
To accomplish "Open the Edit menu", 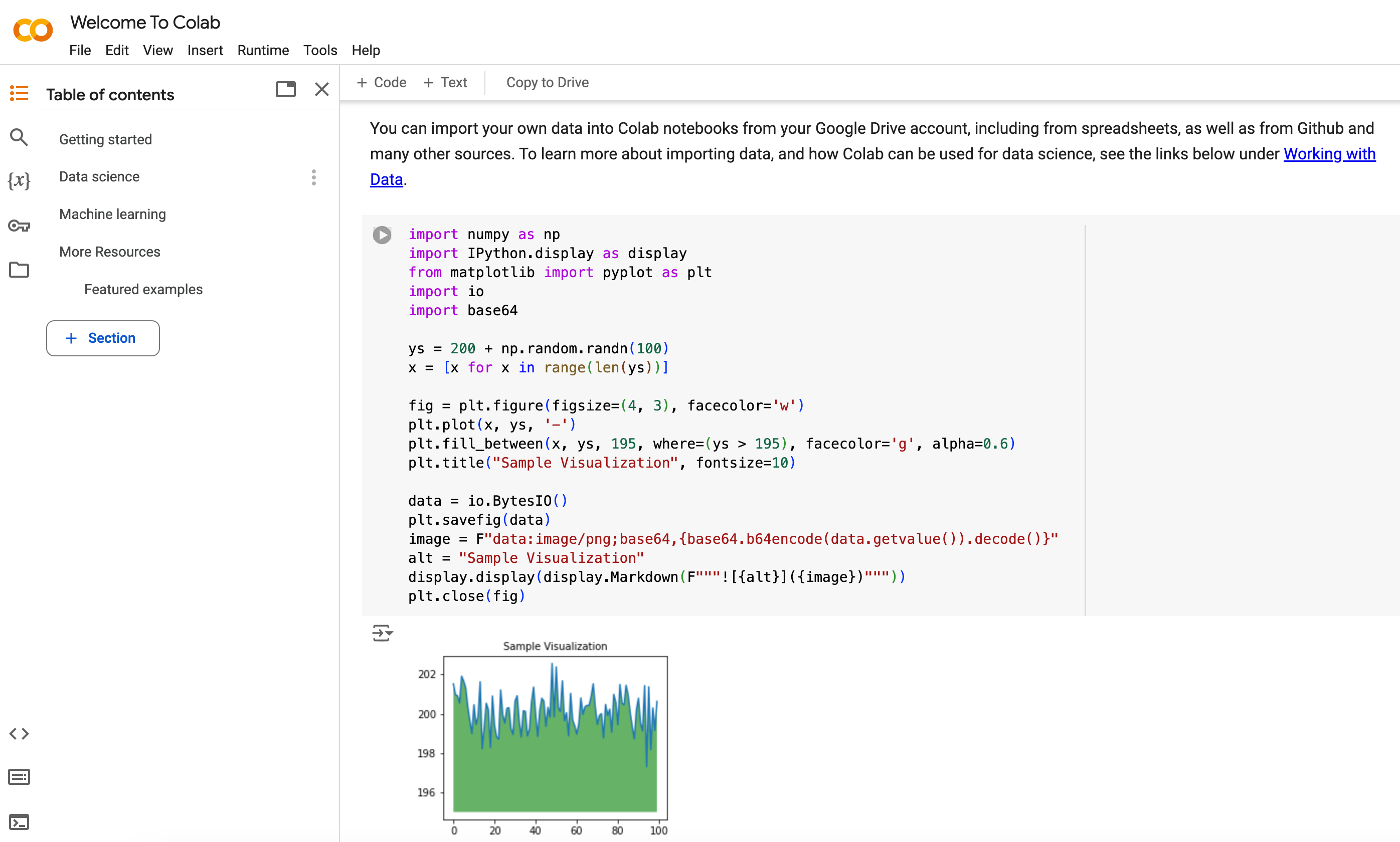I will tap(117, 51).
